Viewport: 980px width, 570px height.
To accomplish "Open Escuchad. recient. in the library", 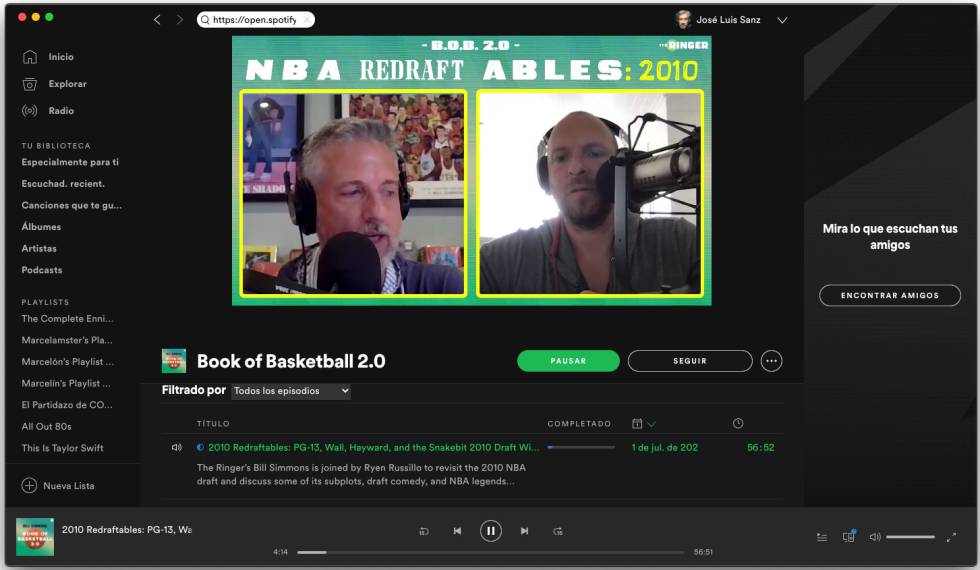I will [63, 184].
